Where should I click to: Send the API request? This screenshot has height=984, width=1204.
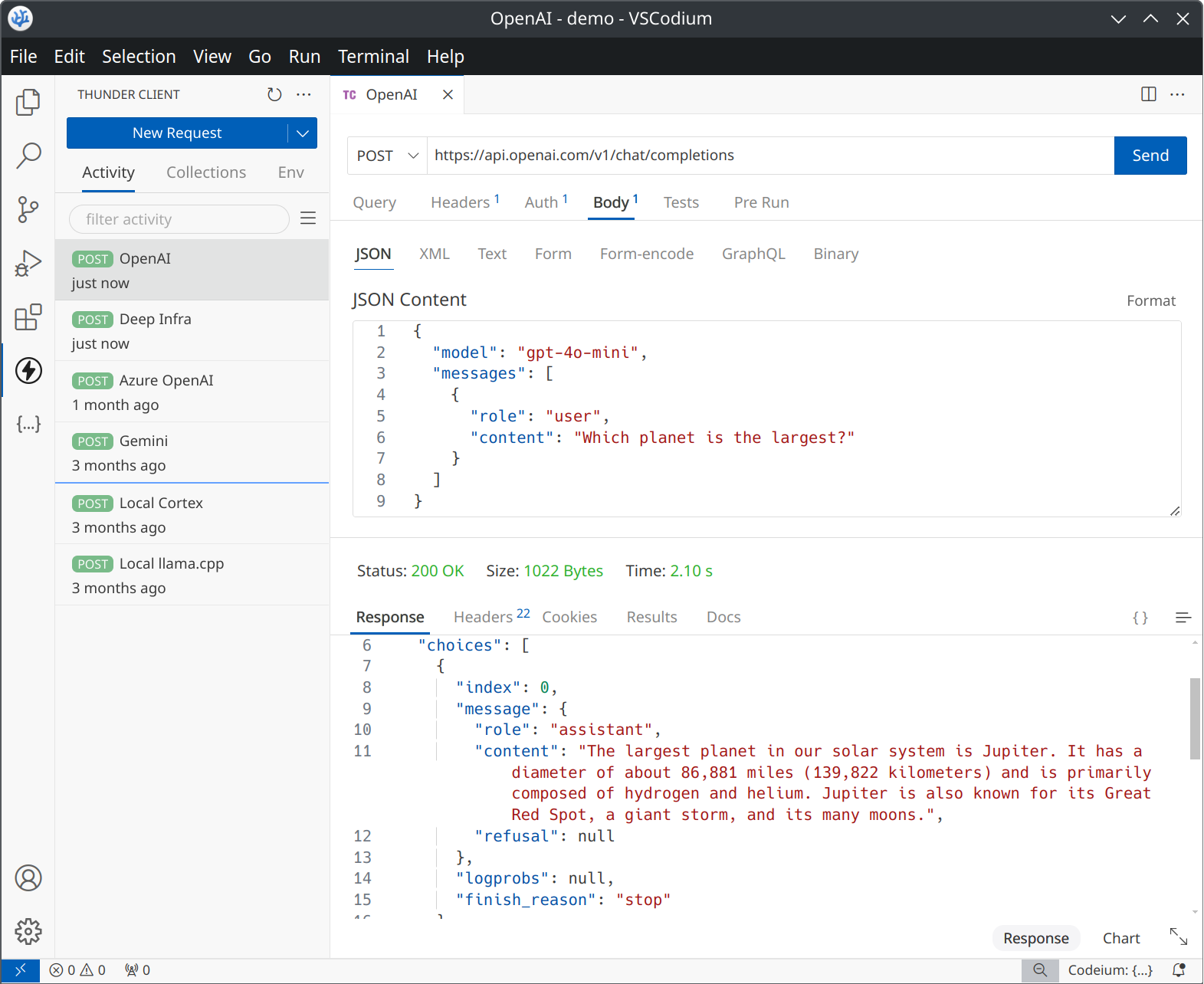click(x=1150, y=156)
